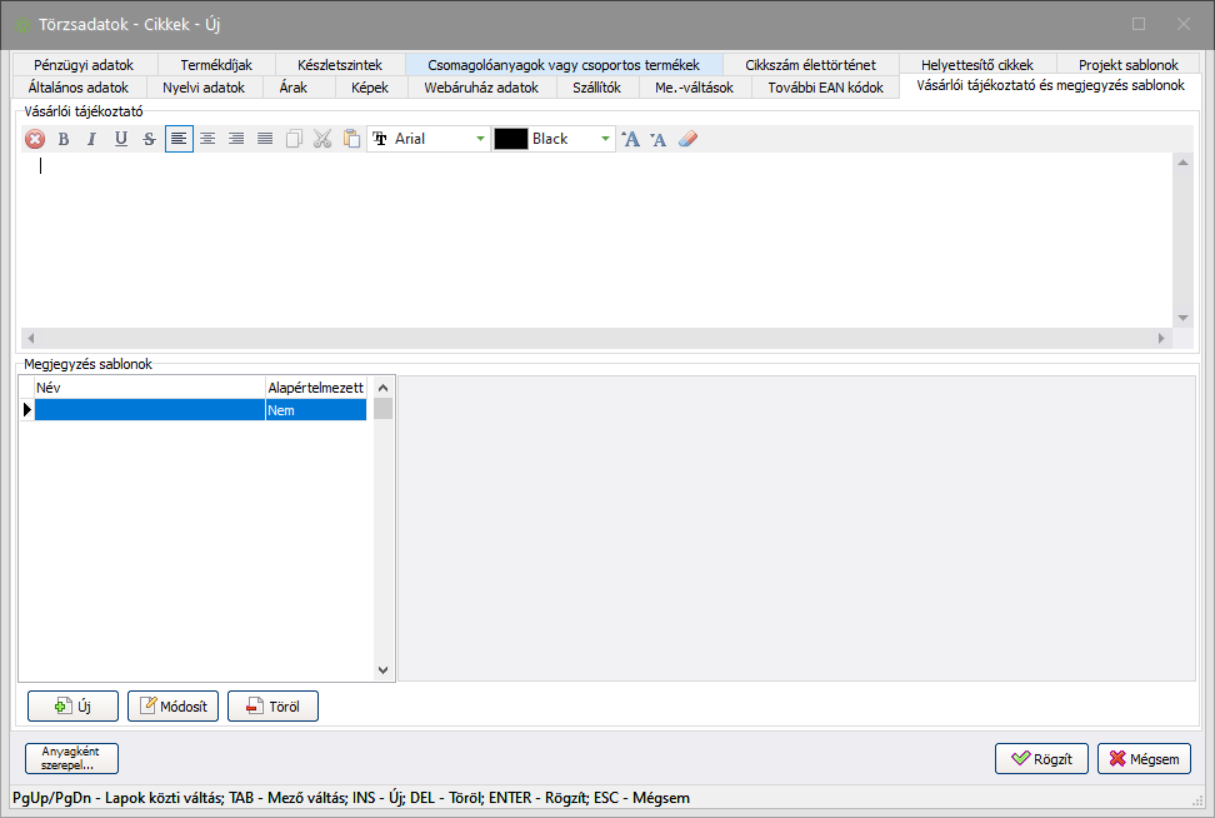Click the red clear icon in editor toolbar
The width and height of the screenshot is (1215, 818).
pyautogui.click(x=35, y=140)
